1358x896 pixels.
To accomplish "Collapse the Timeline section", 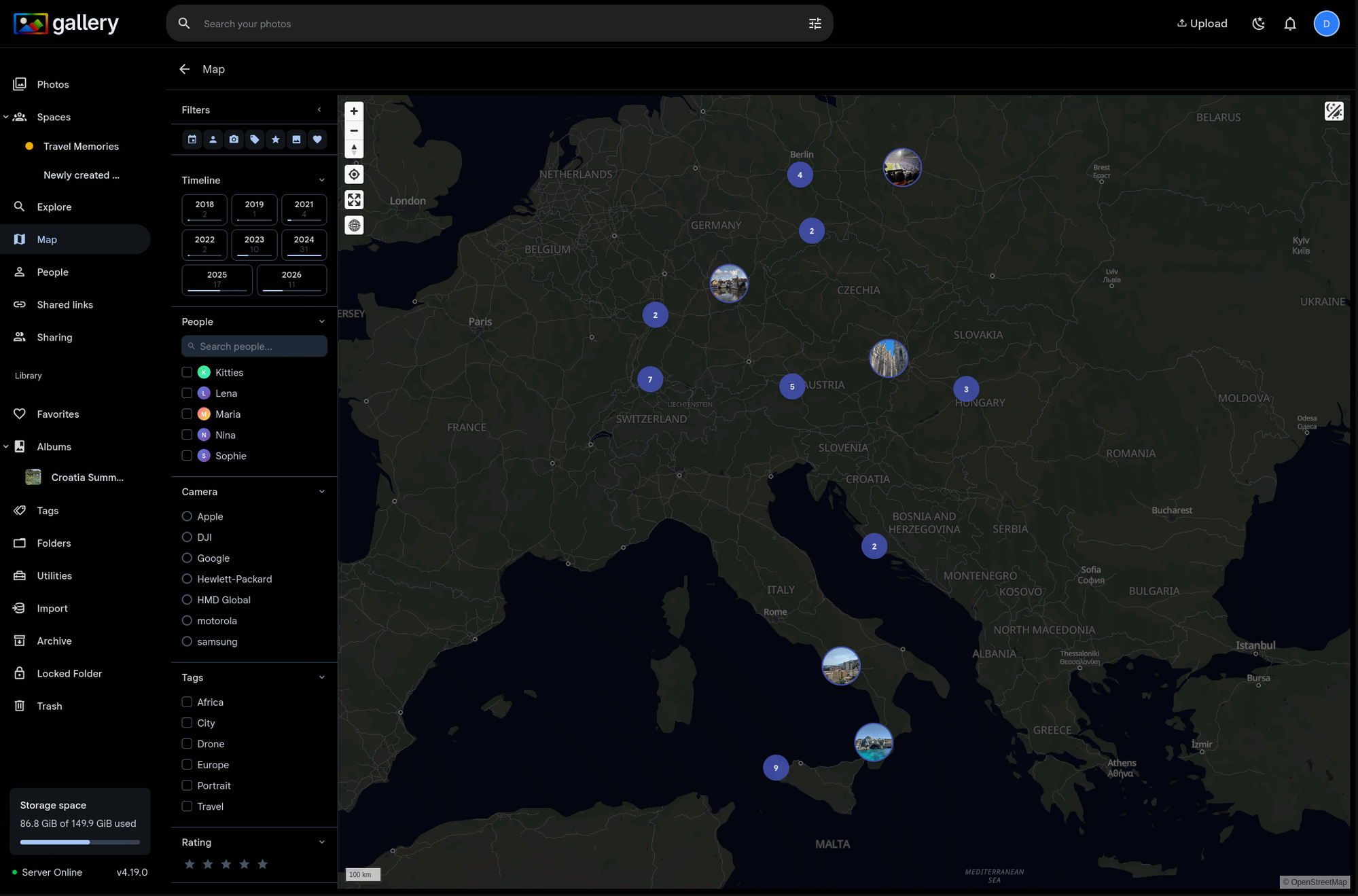I will (x=321, y=179).
